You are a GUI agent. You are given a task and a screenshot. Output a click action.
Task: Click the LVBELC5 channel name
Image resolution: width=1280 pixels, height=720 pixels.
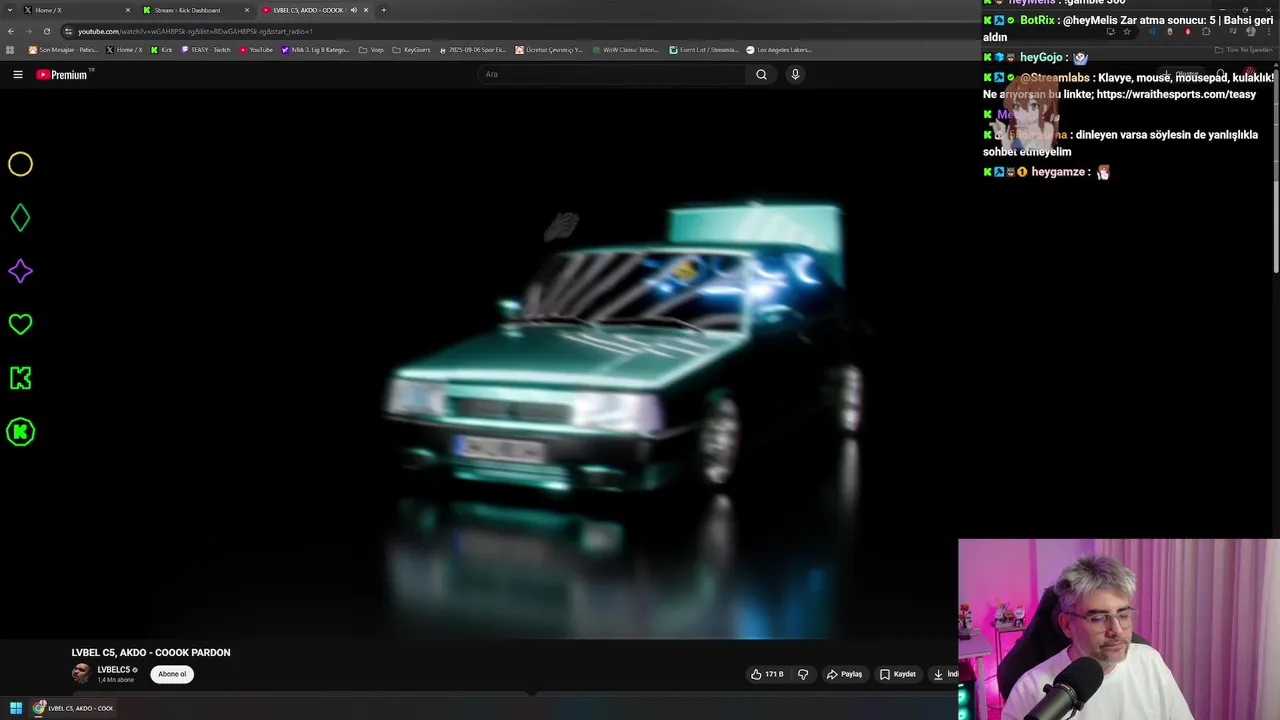click(x=114, y=670)
